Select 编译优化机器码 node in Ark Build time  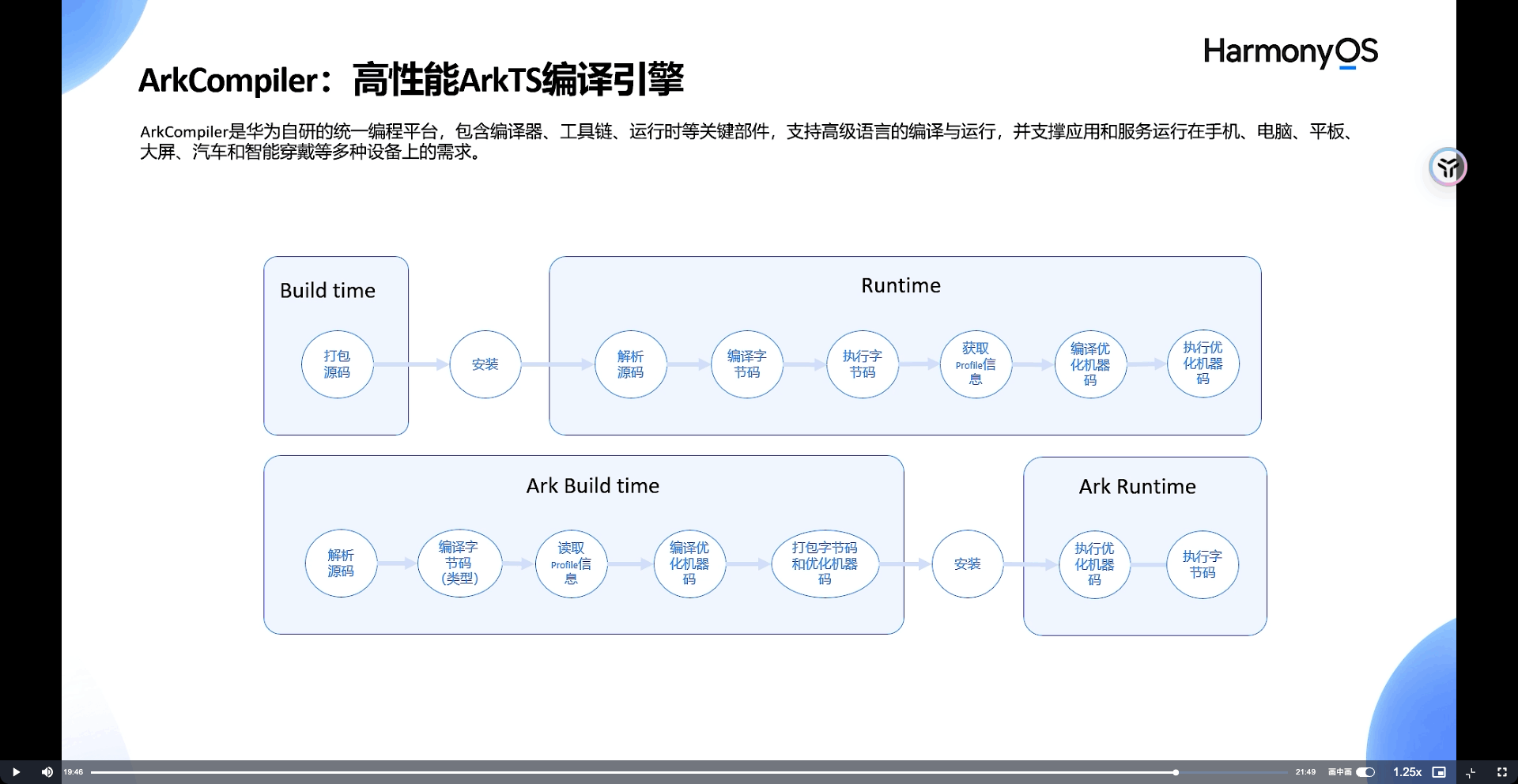(689, 563)
